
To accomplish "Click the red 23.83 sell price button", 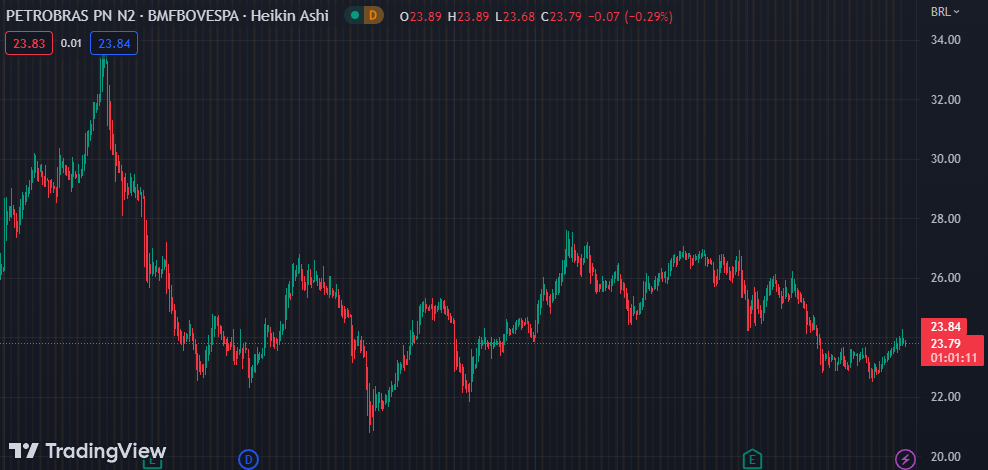I will click(29, 43).
